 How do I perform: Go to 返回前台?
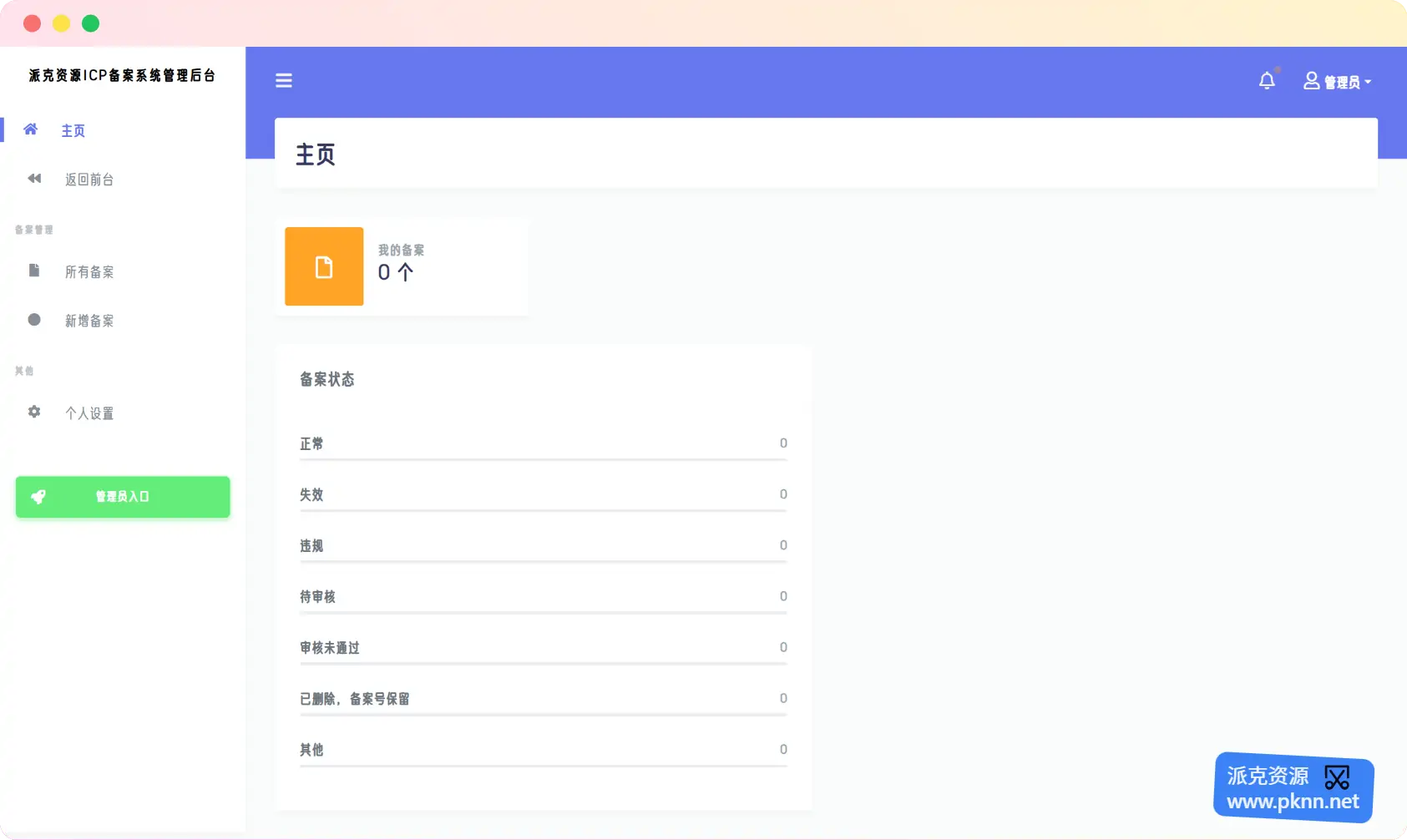89,180
